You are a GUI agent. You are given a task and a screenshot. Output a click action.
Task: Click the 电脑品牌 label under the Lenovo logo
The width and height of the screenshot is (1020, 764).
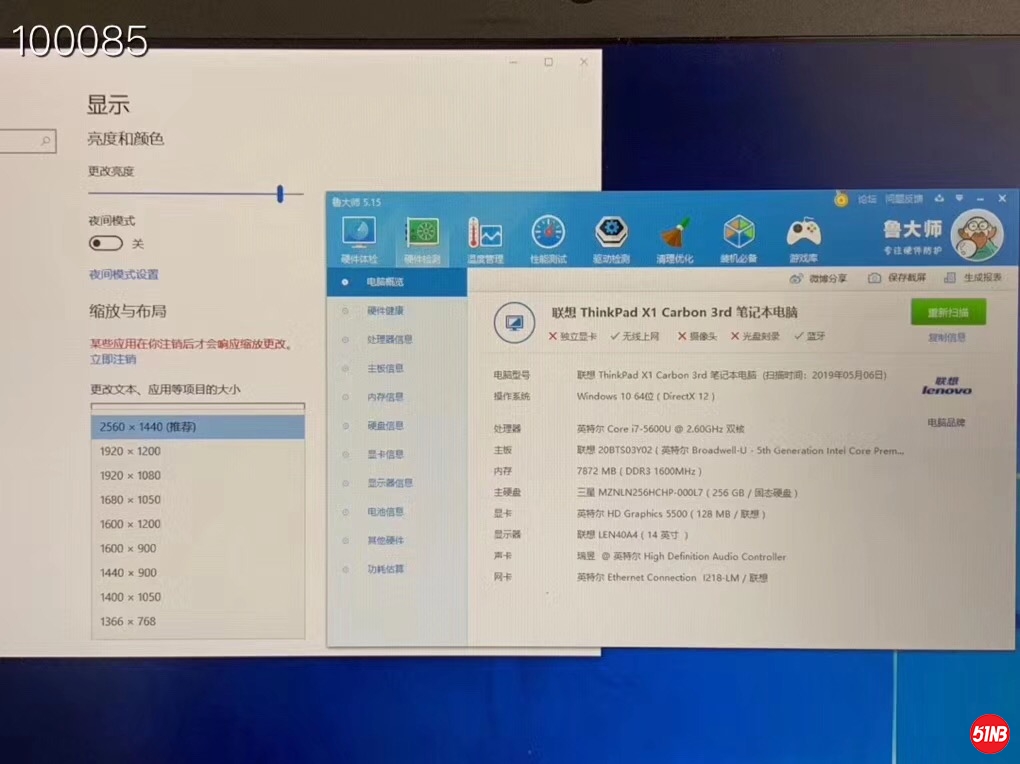click(946, 422)
